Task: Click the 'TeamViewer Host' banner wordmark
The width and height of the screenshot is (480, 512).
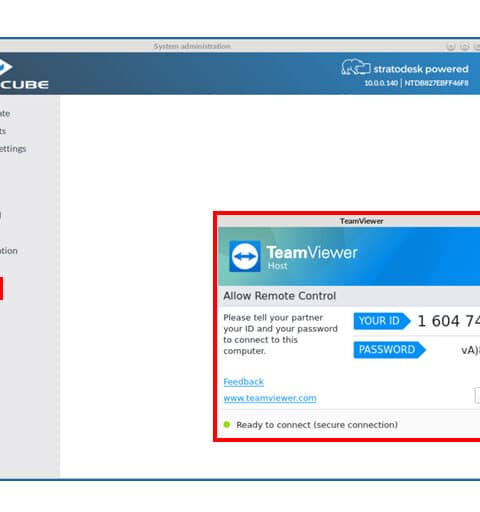Action: [x=312, y=257]
